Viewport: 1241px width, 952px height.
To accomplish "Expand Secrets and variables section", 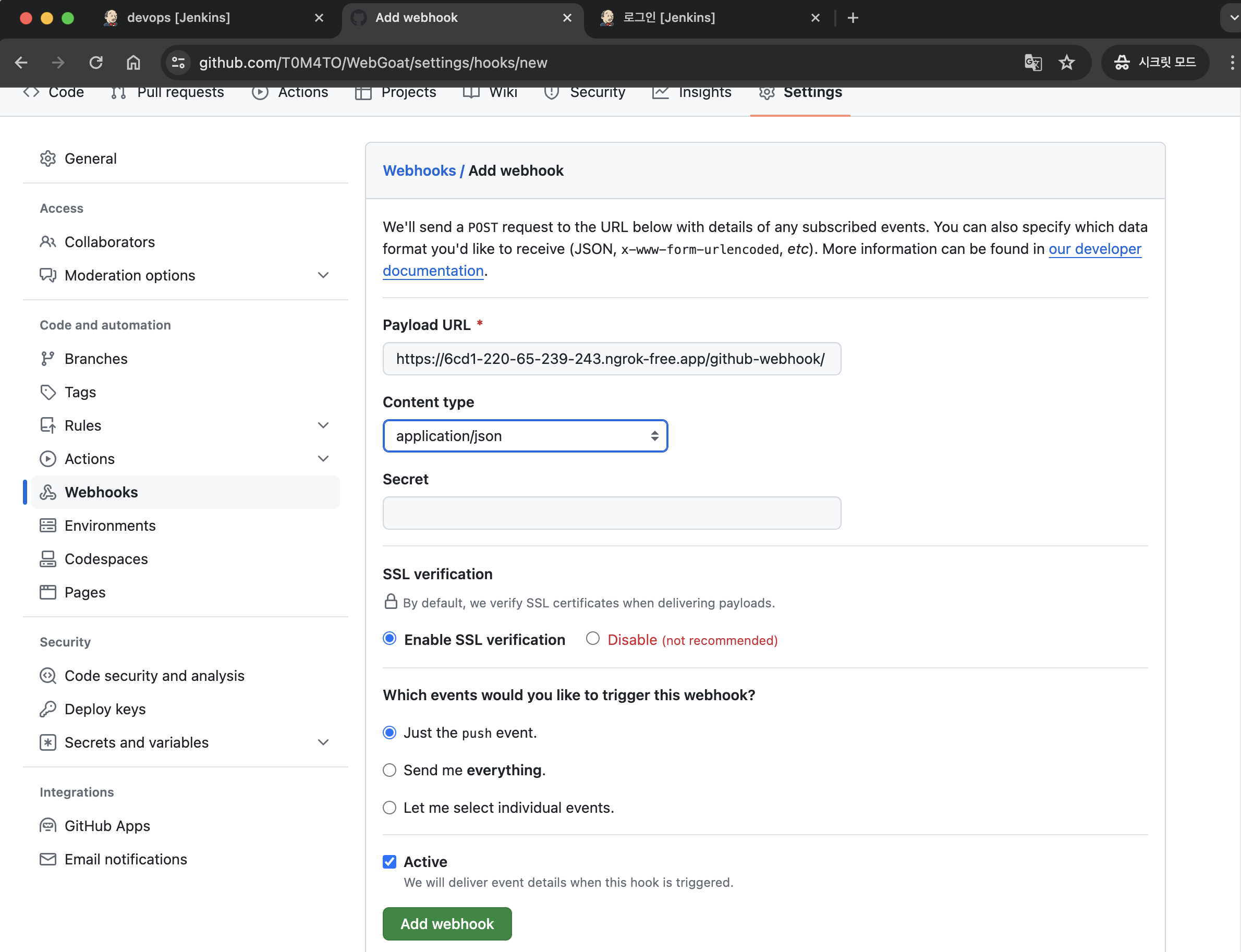I will pos(323,742).
